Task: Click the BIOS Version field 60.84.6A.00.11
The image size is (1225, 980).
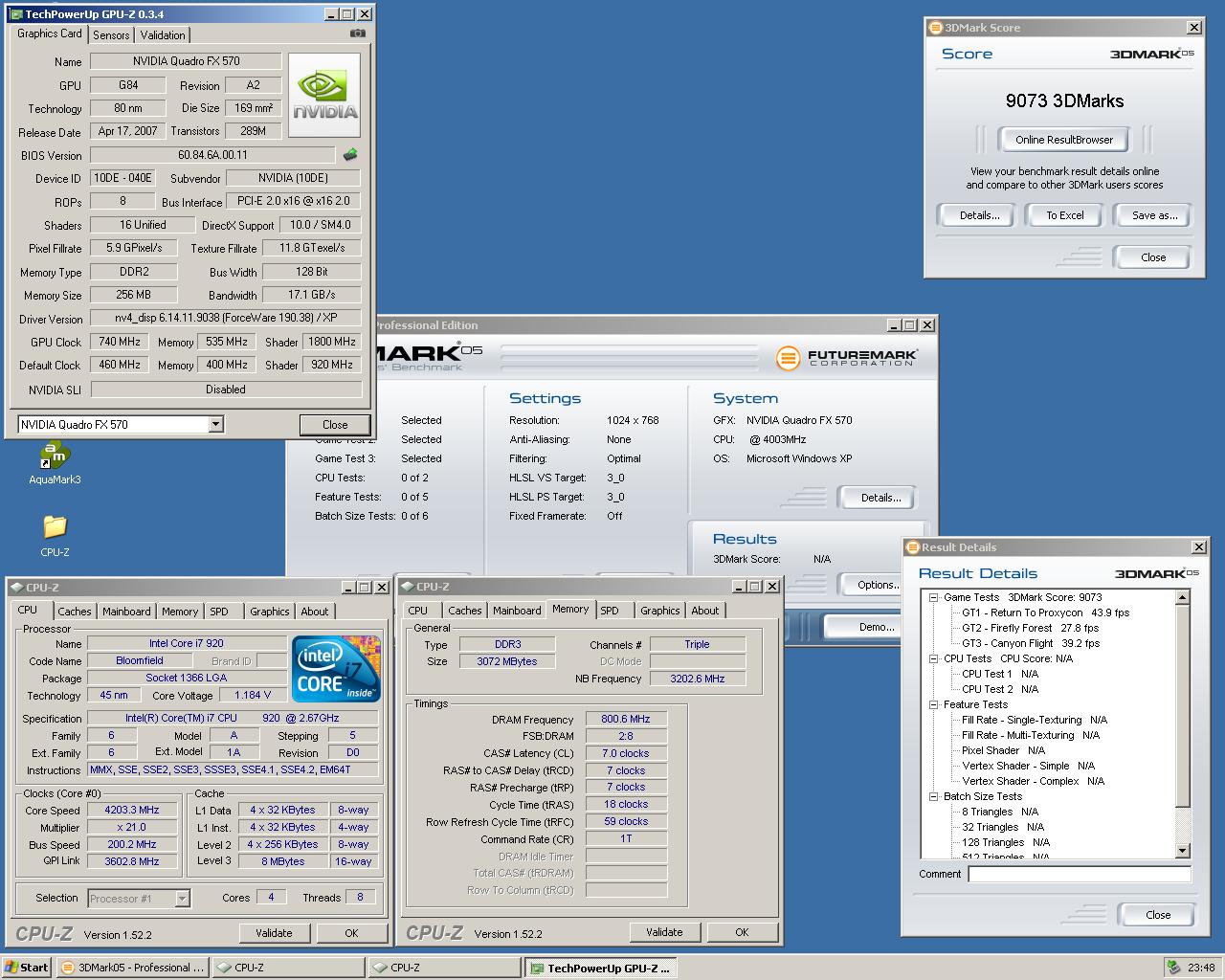Action: (212, 155)
